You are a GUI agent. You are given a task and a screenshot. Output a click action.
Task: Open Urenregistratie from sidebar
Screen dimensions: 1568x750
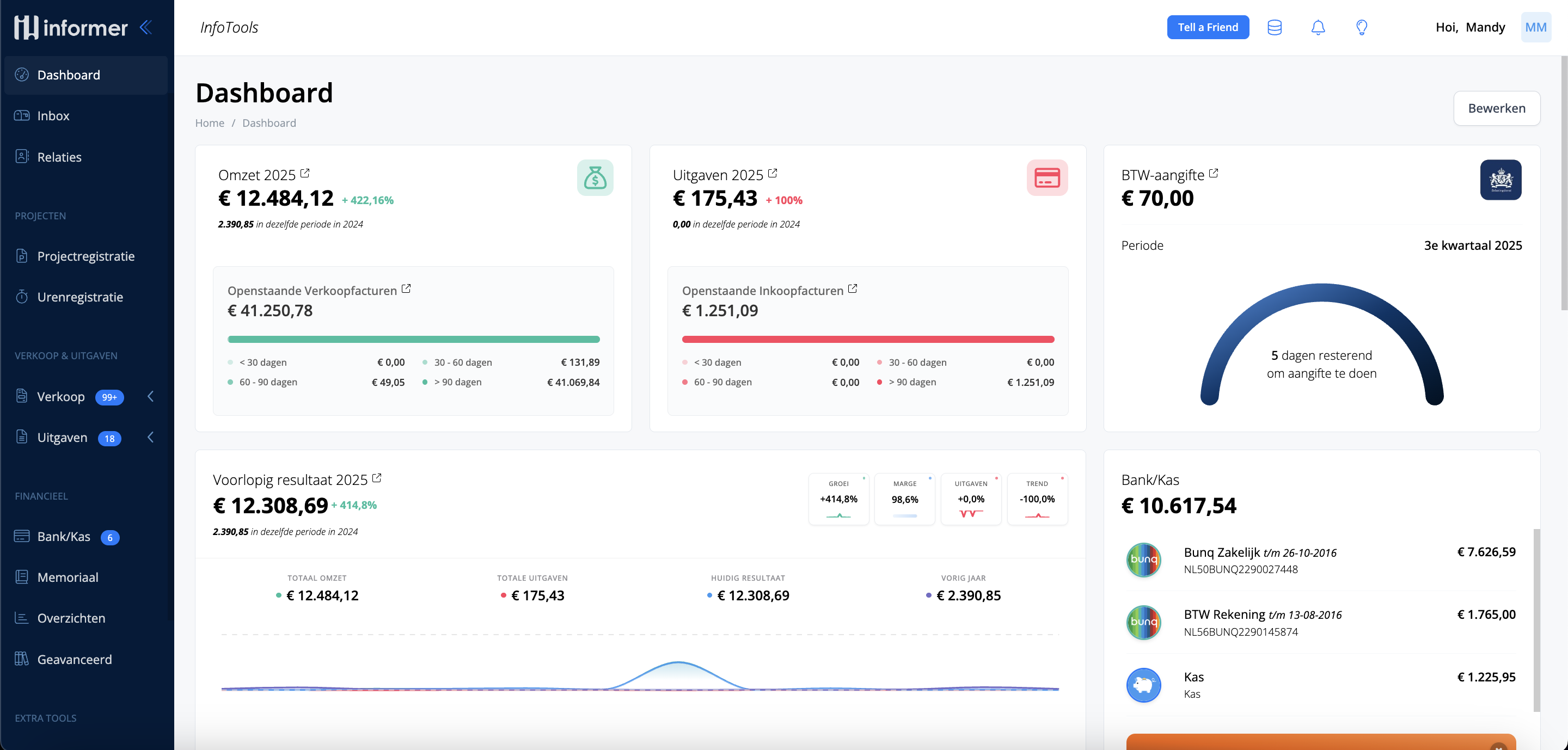79,297
